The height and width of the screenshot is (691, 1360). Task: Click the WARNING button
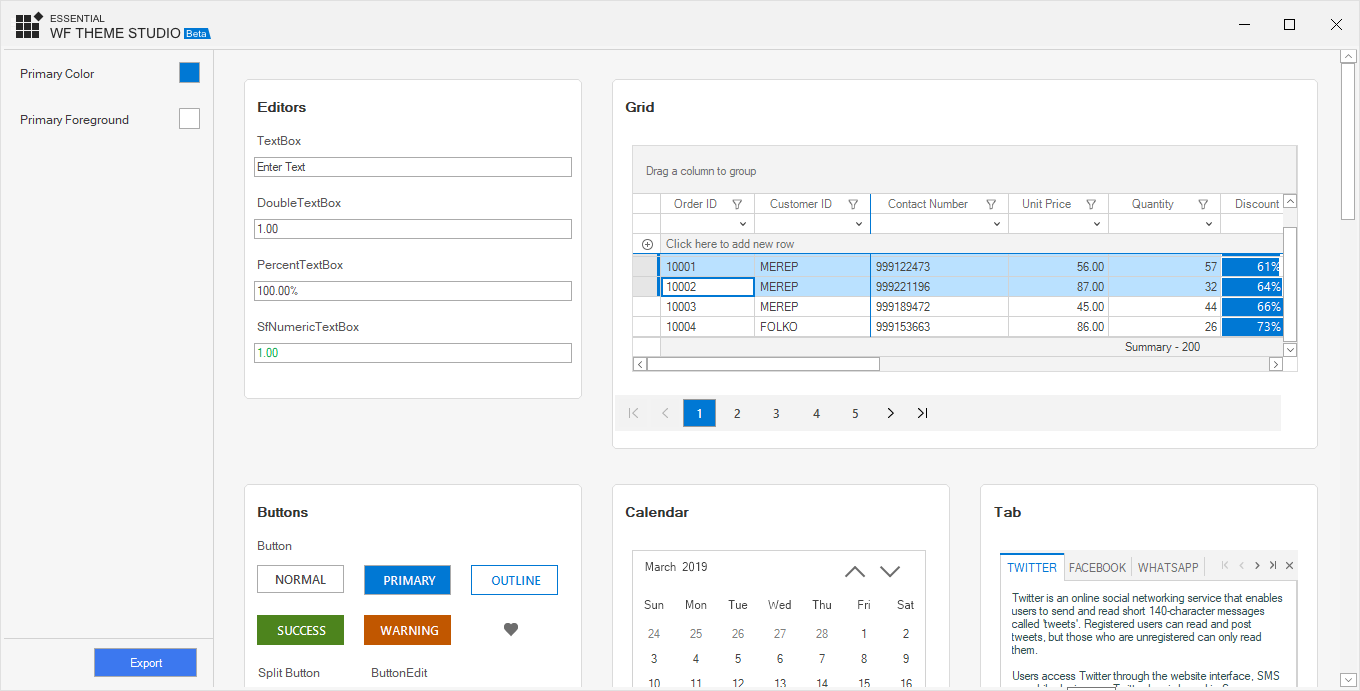[x=408, y=630]
